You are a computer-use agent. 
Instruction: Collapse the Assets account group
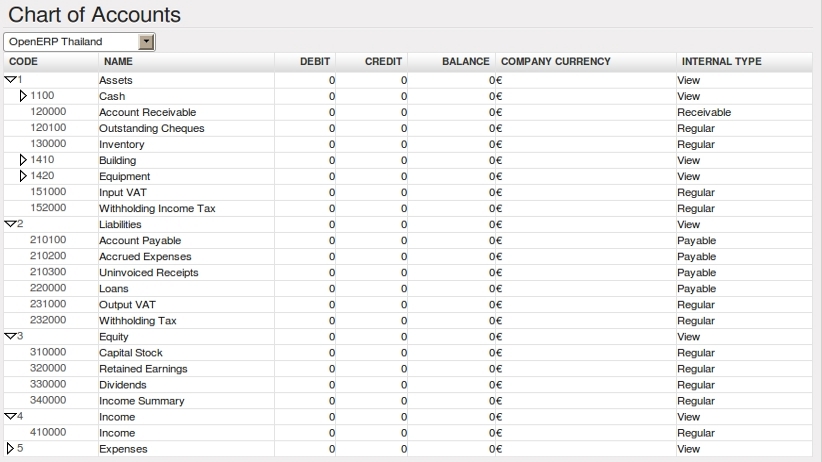[x=10, y=80]
